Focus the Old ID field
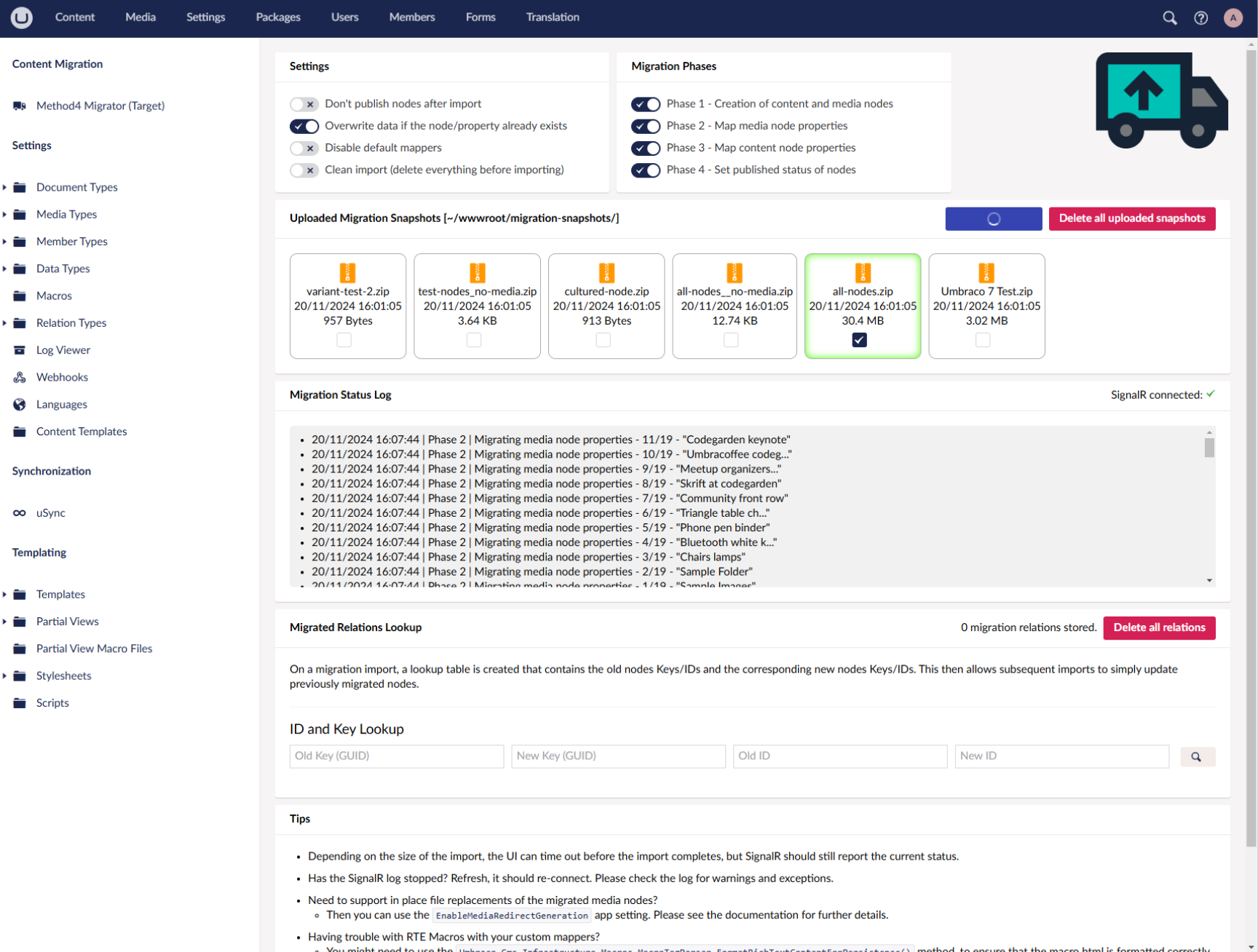This screenshot has width=1258, height=952. [840, 756]
